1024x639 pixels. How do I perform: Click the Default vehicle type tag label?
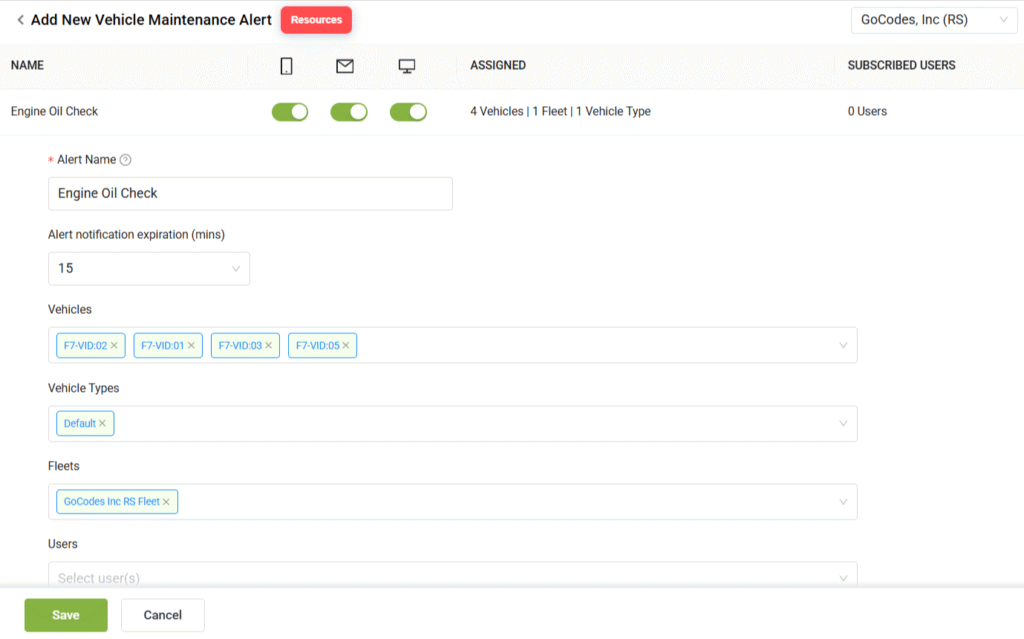(80, 423)
